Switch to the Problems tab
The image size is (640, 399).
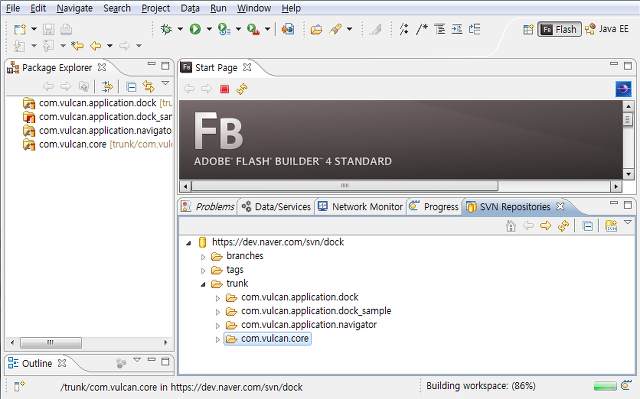(208, 207)
